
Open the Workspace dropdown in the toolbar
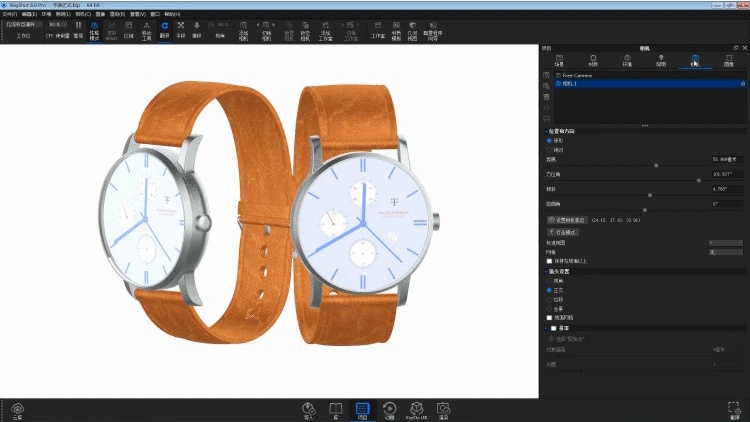[x=24, y=24]
